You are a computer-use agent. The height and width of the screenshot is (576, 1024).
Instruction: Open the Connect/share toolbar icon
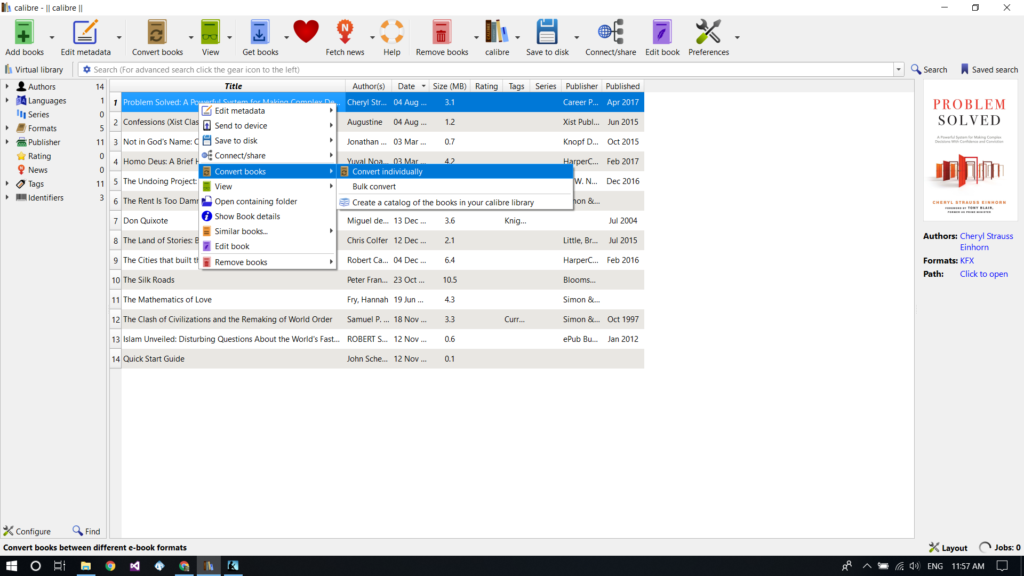[x=611, y=33]
